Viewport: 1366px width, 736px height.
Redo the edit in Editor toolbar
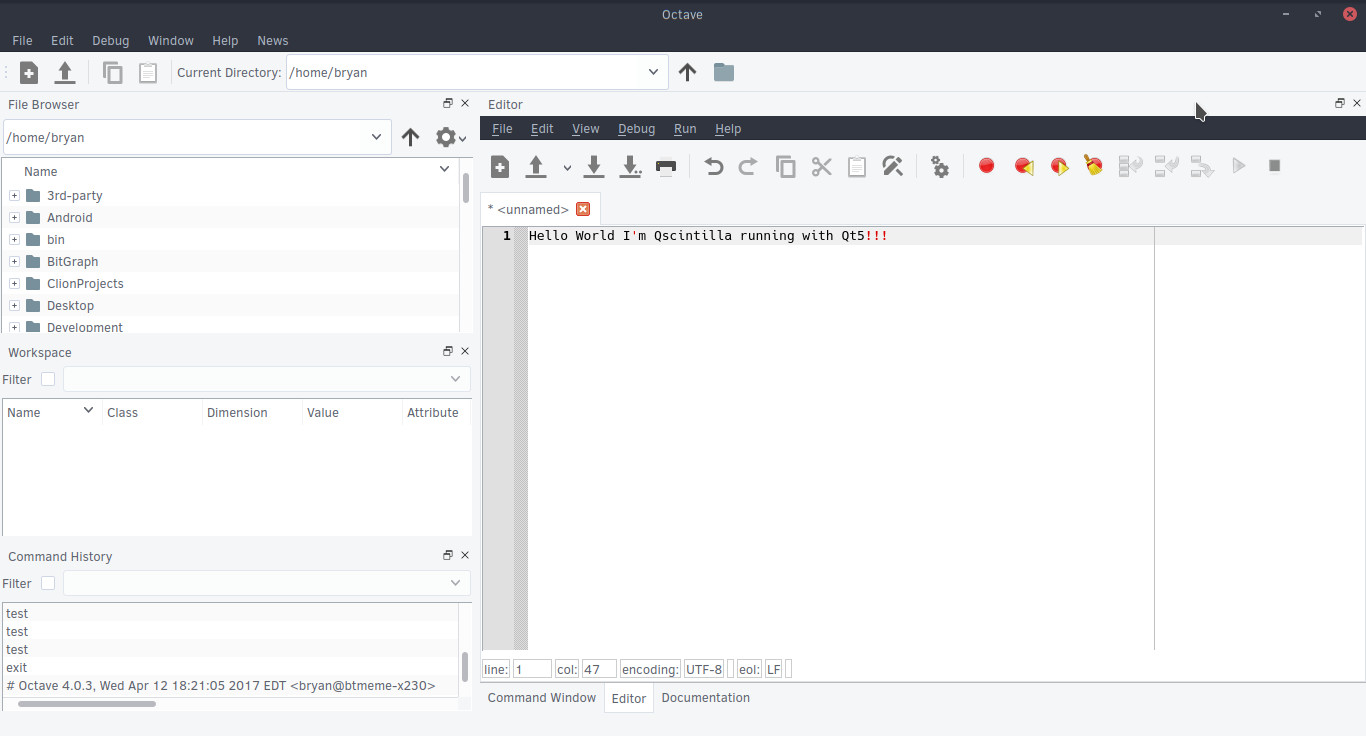(x=748, y=167)
